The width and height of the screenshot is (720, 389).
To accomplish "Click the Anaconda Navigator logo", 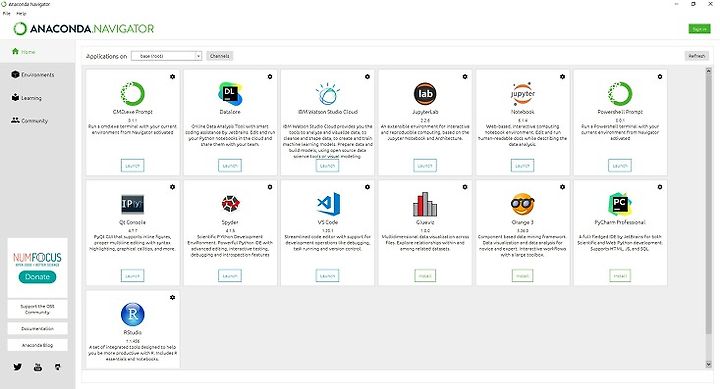I will pos(84,28).
